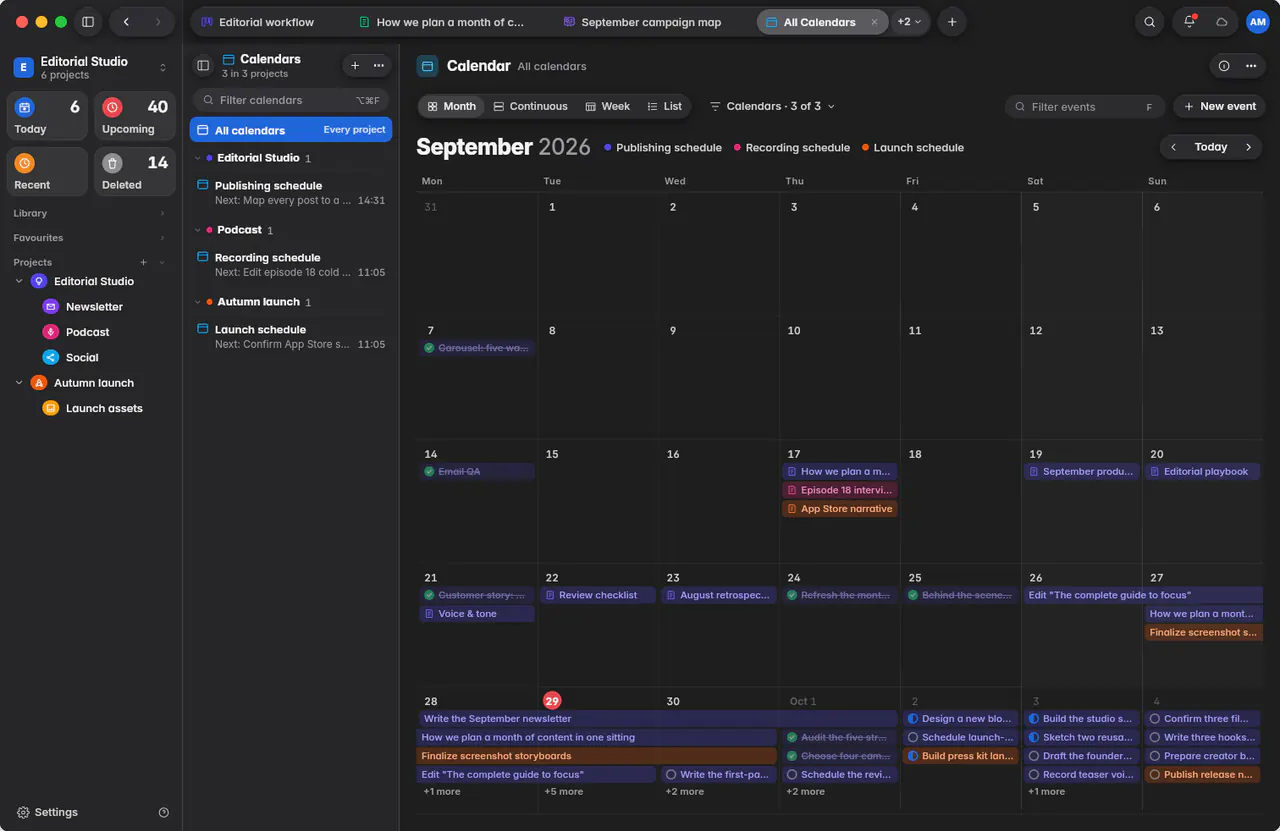The image size is (1280, 831).
Task: Jump to Today button
Action: coord(1210,147)
